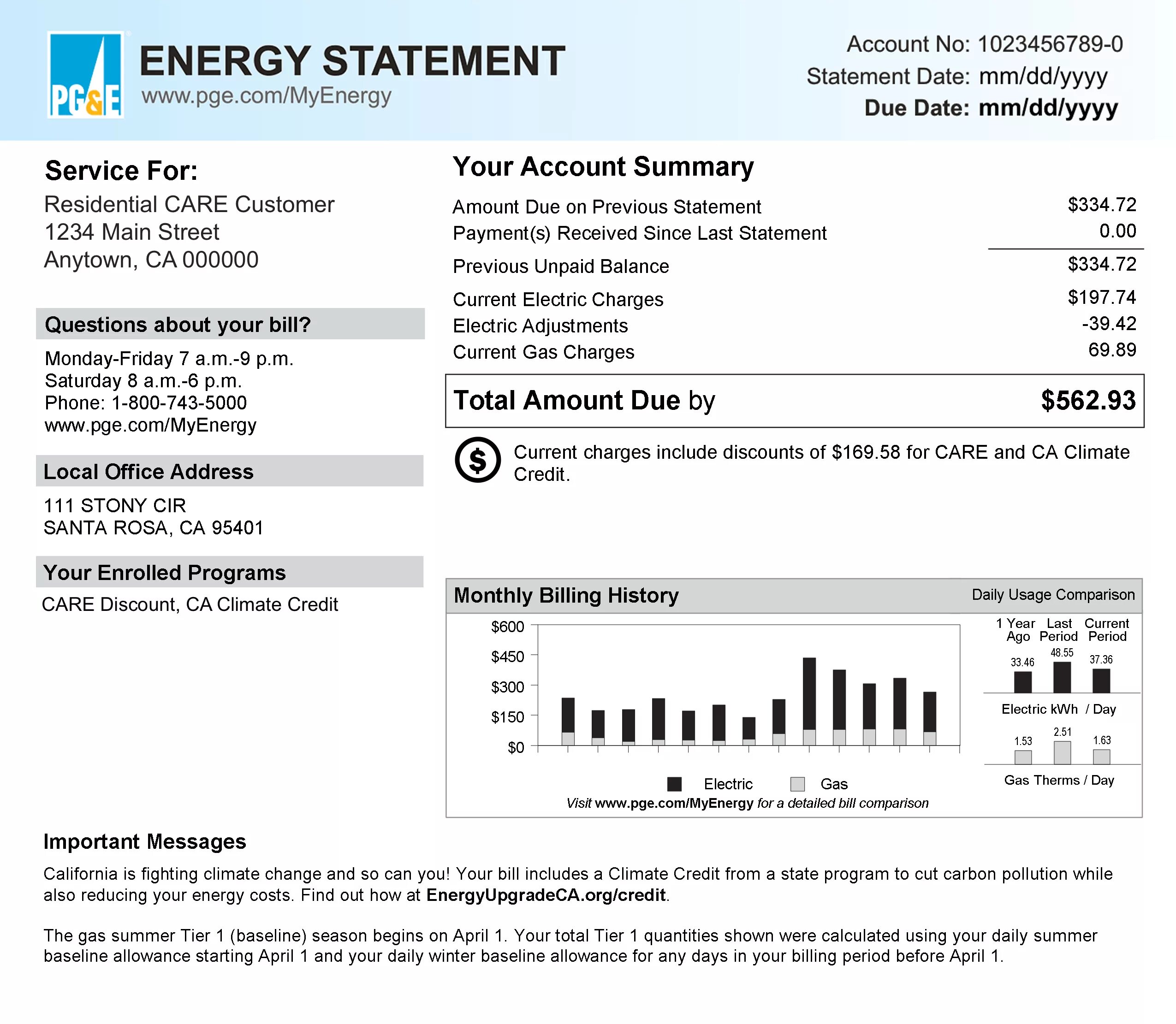Click the $150 axis label
Image resolution: width=1176 pixels, height=1024 pixels.
point(507,717)
